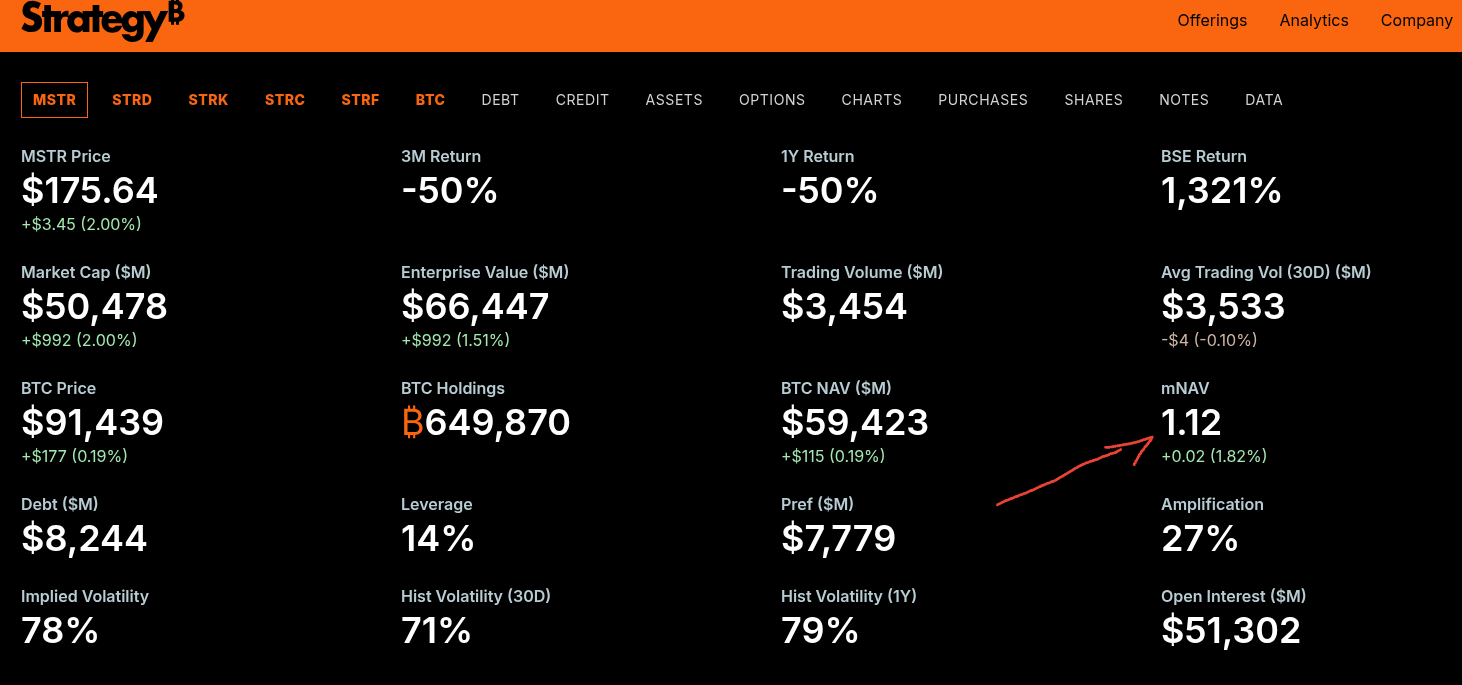
Task: Select the CREDIT tab
Action: 582,100
